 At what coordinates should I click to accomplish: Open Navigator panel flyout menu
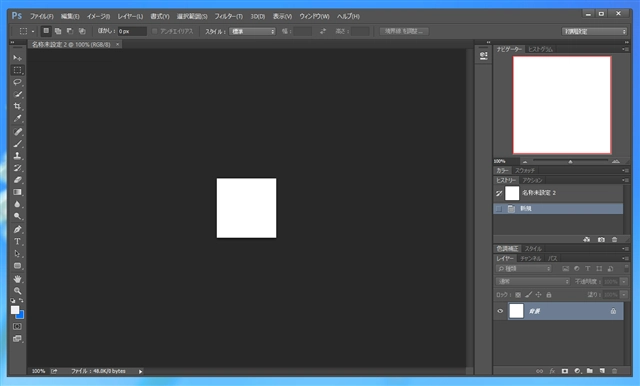625,49
